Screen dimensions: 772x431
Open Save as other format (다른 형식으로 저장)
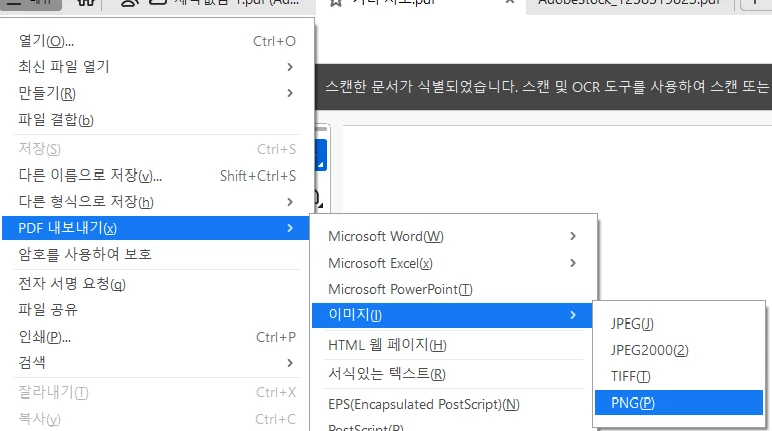pos(157,201)
